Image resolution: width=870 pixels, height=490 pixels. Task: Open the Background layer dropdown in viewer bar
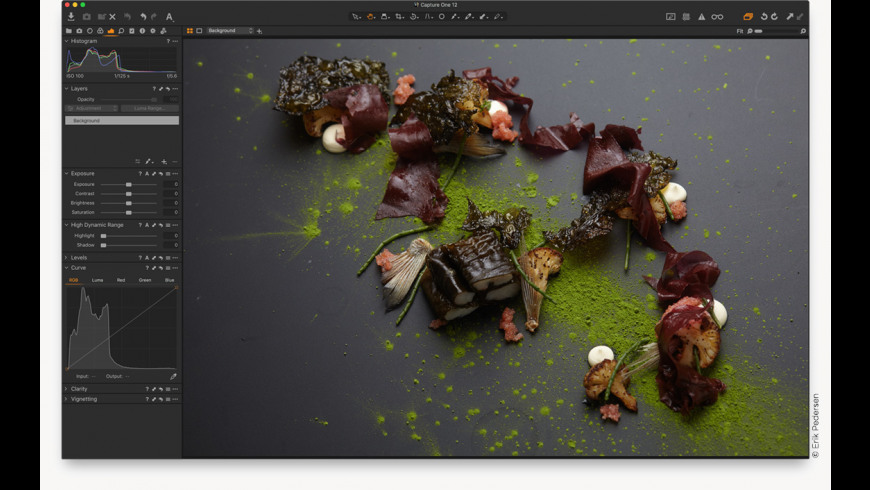click(x=230, y=31)
